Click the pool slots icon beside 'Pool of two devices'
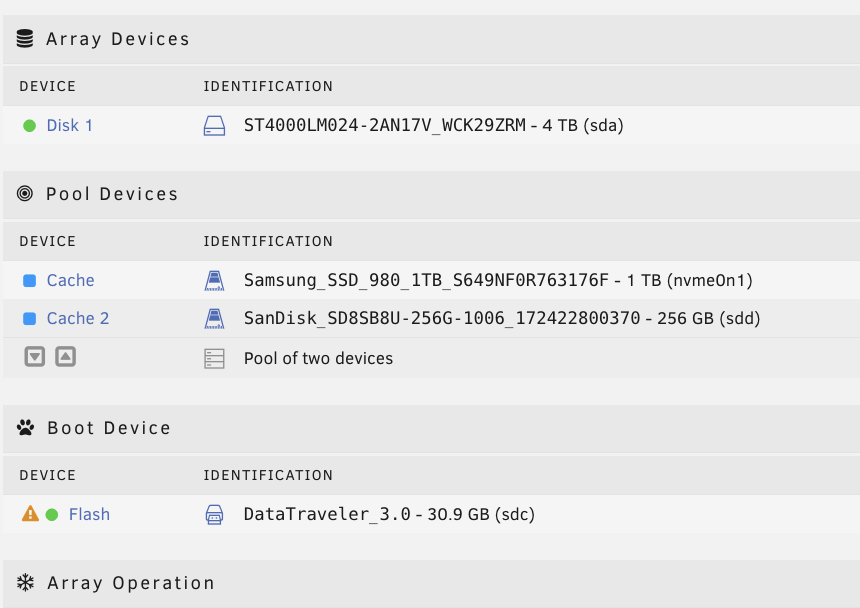The width and height of the screenshot is (860, 608). (x=214, y=359)
